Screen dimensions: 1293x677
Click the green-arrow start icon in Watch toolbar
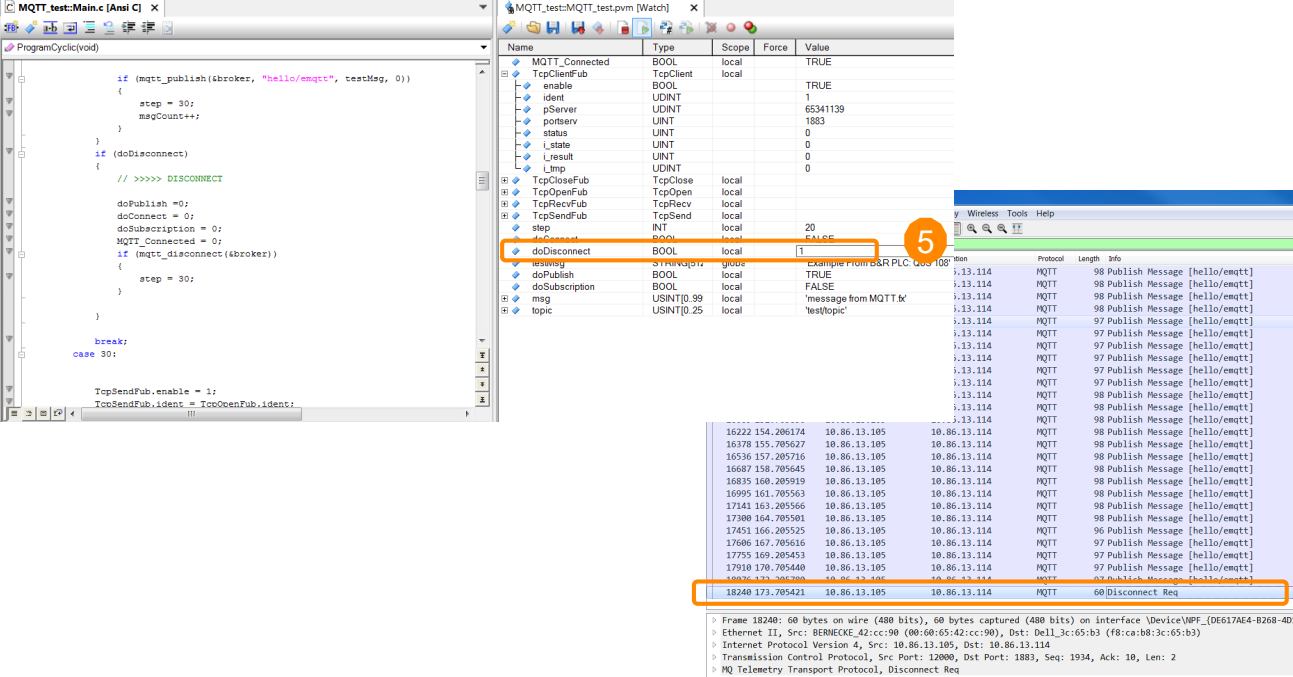(642, 28)
